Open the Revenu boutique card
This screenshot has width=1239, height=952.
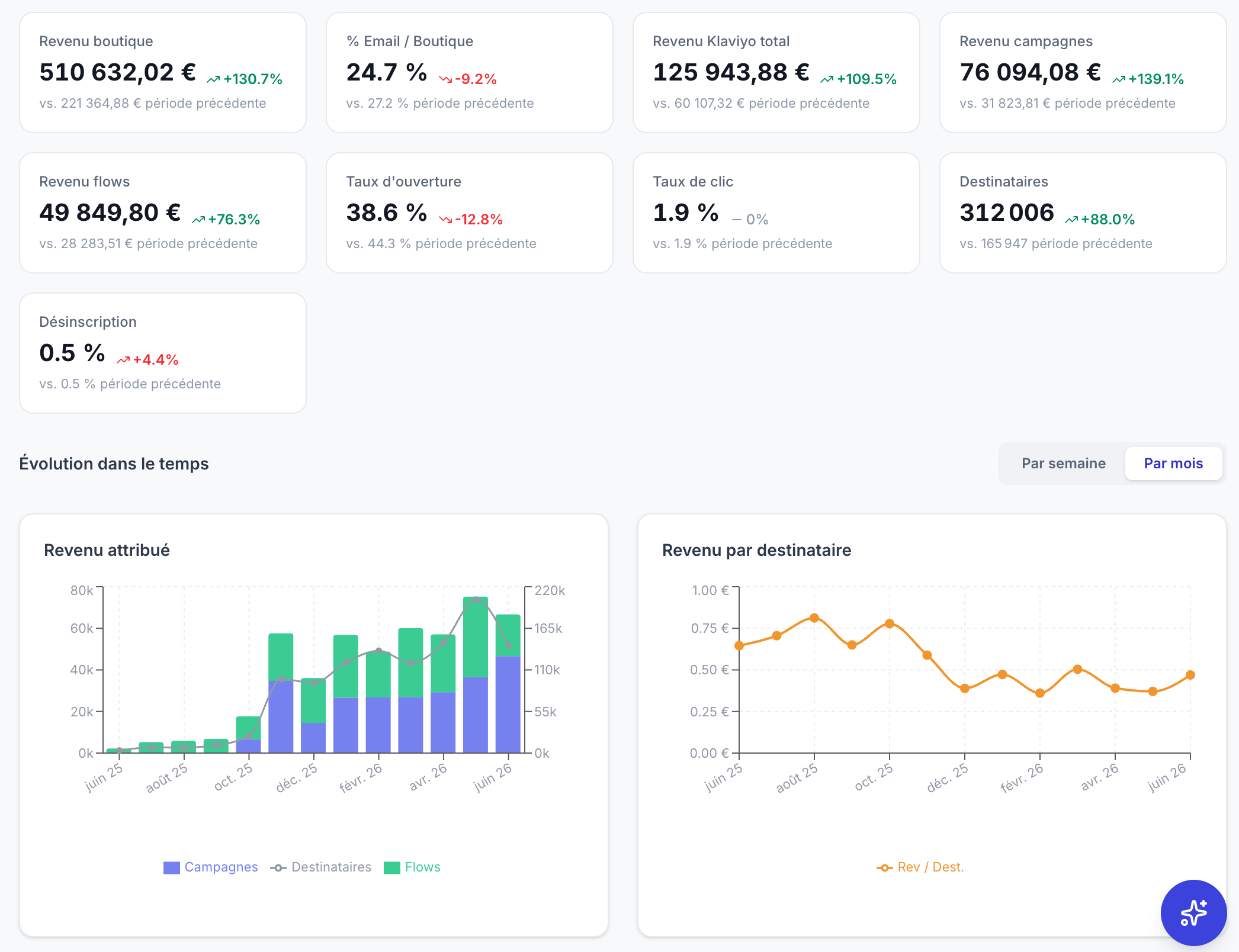(163, 73)
